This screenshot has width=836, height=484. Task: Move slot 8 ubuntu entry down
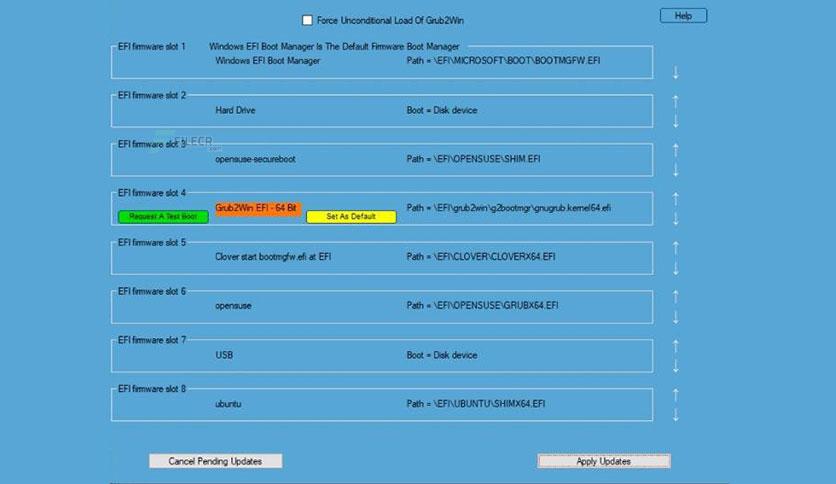676,415
